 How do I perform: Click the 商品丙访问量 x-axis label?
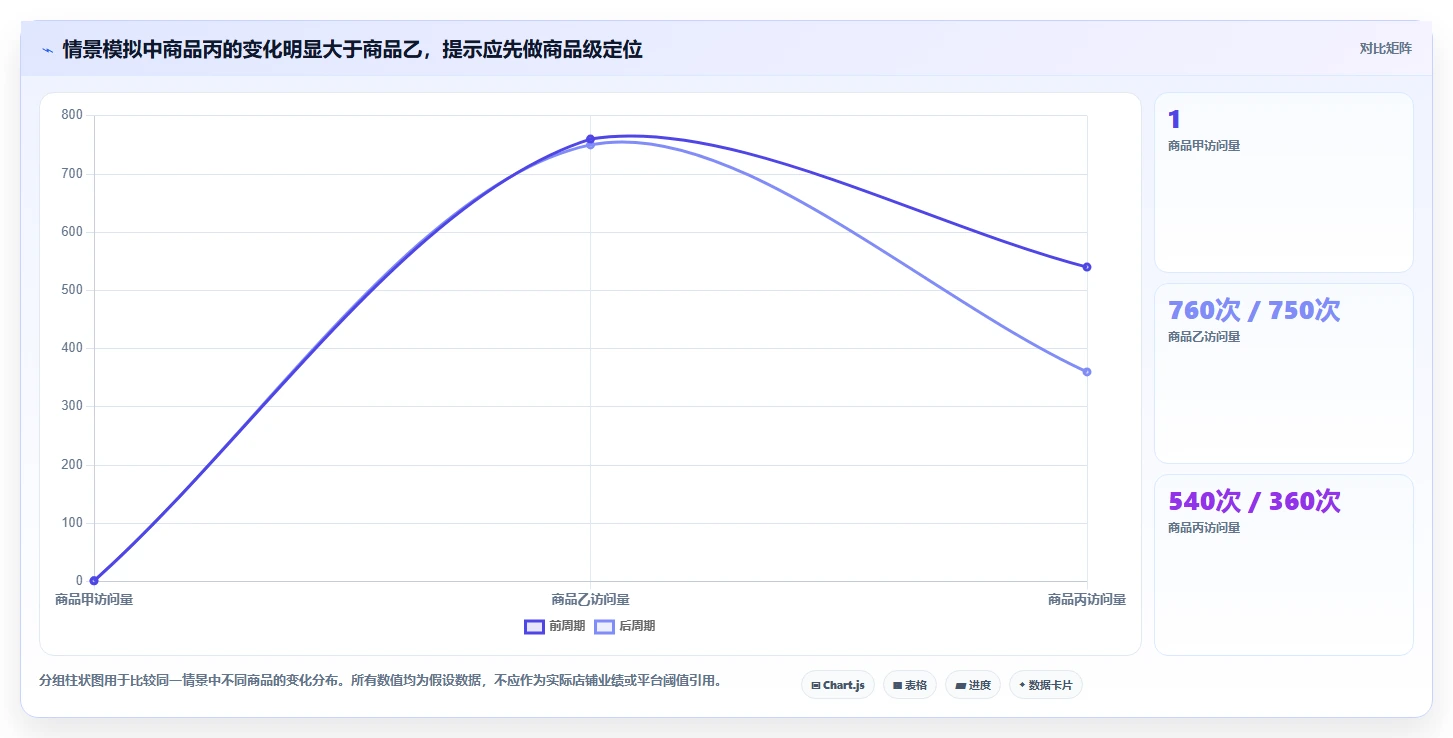(x=1087, y=600)
